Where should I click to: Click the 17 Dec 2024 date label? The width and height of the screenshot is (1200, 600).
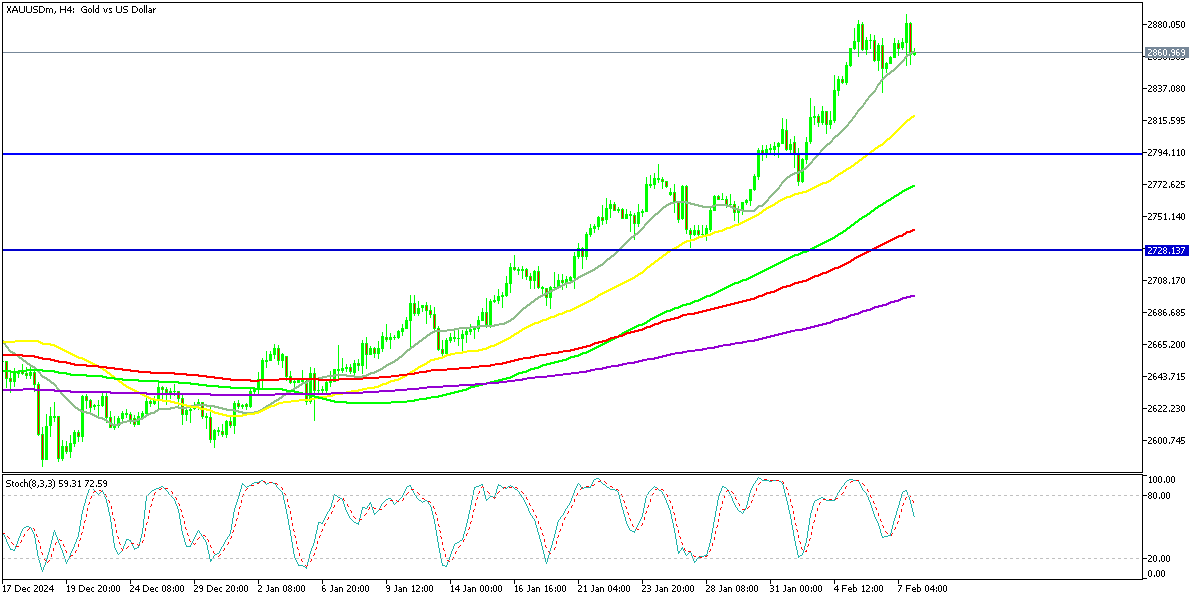[x=27, y=589]
